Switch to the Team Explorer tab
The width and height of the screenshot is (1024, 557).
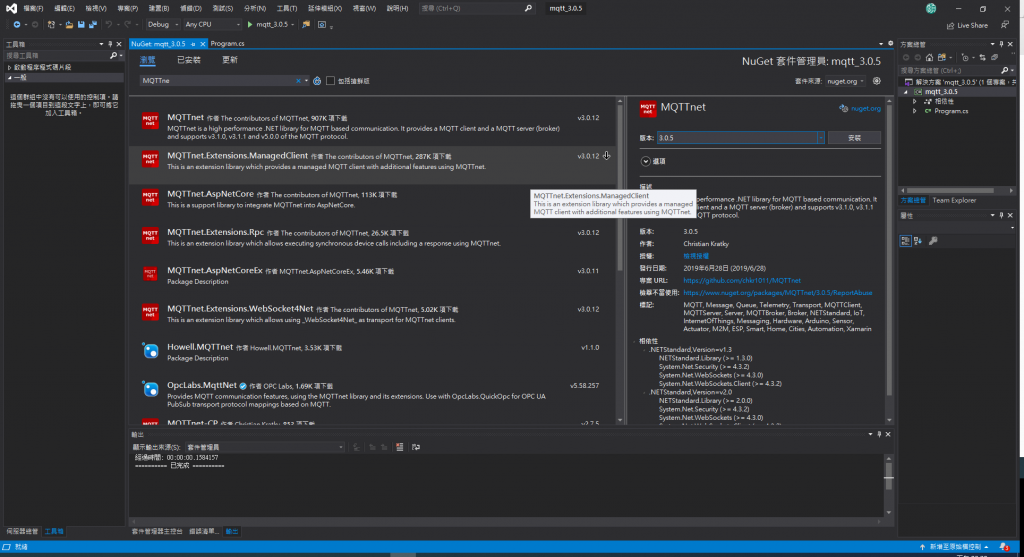click(x=953, y=200)
